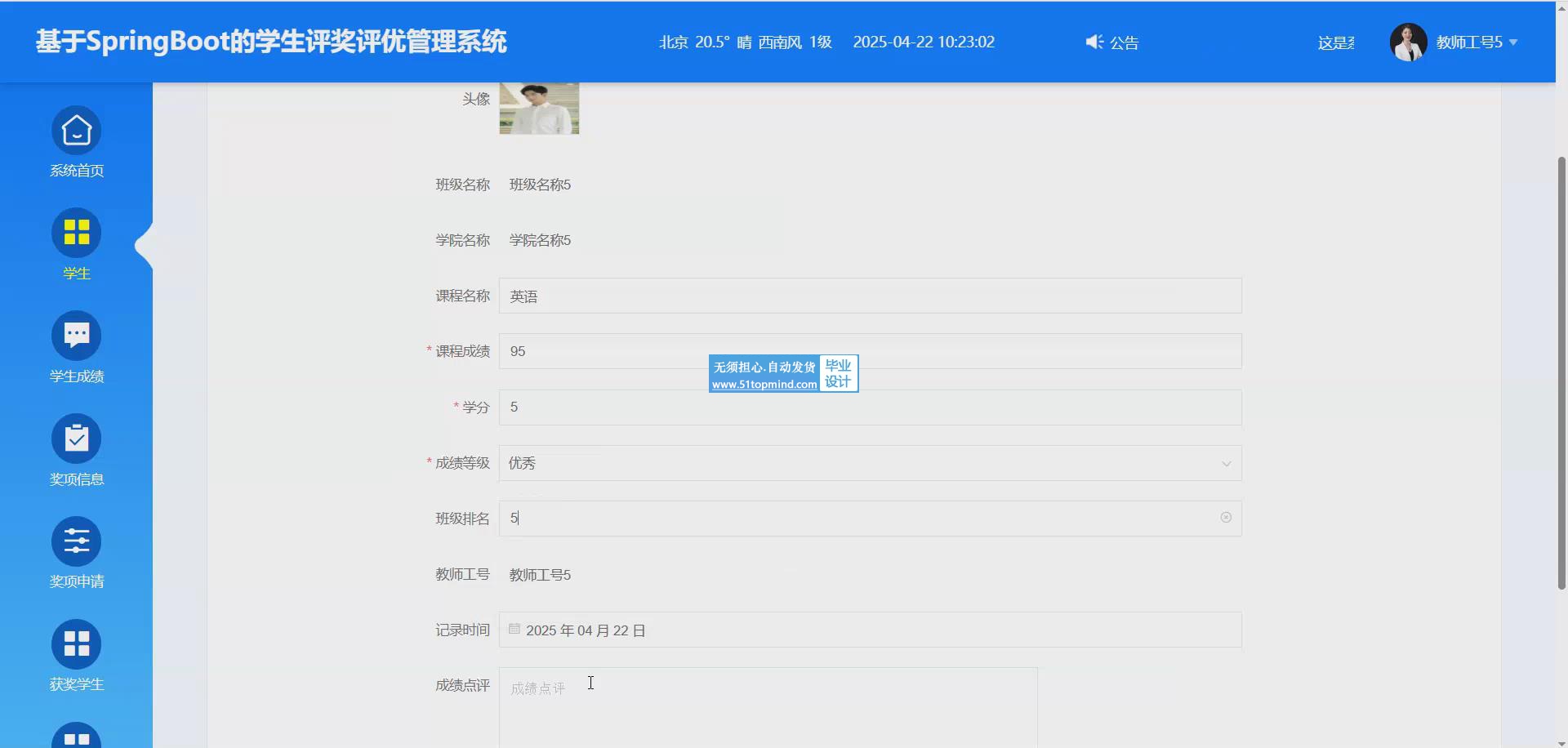The image size is (1568, 748).
Task: Click the 成绩点评 text area
Action: click(768, 707)
